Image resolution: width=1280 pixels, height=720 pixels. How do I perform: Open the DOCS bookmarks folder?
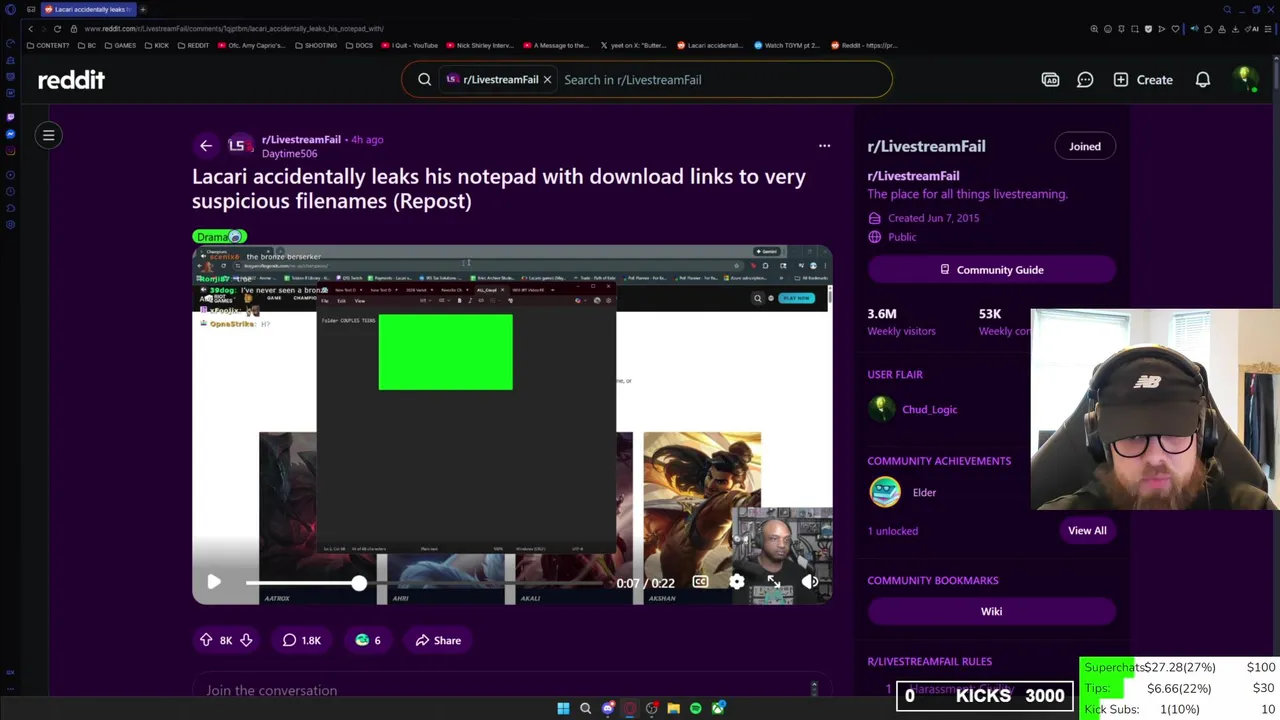pos(359,45)
